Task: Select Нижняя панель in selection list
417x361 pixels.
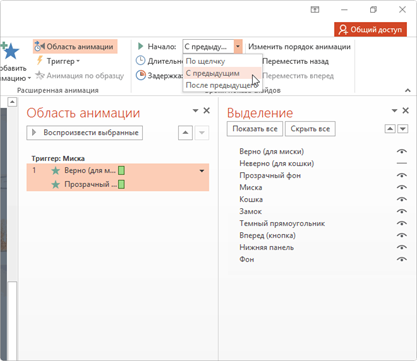Action: pyautogui.click(x=267, y=248)
